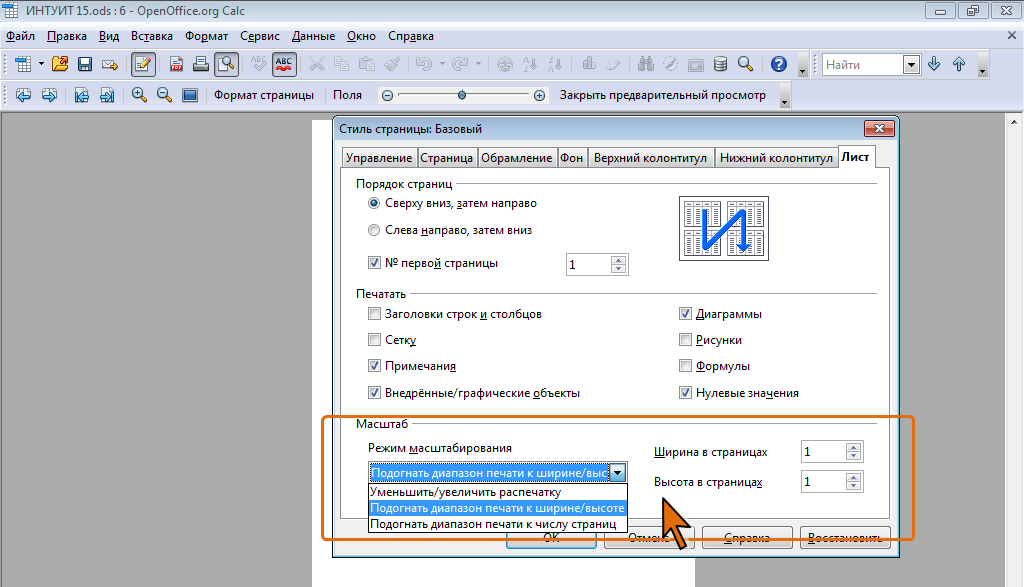The height and width of the screenshot is (587, 1024).
Task: Select 'Сверху вниз, затем направо' radio option
Action: pos(374,203)
